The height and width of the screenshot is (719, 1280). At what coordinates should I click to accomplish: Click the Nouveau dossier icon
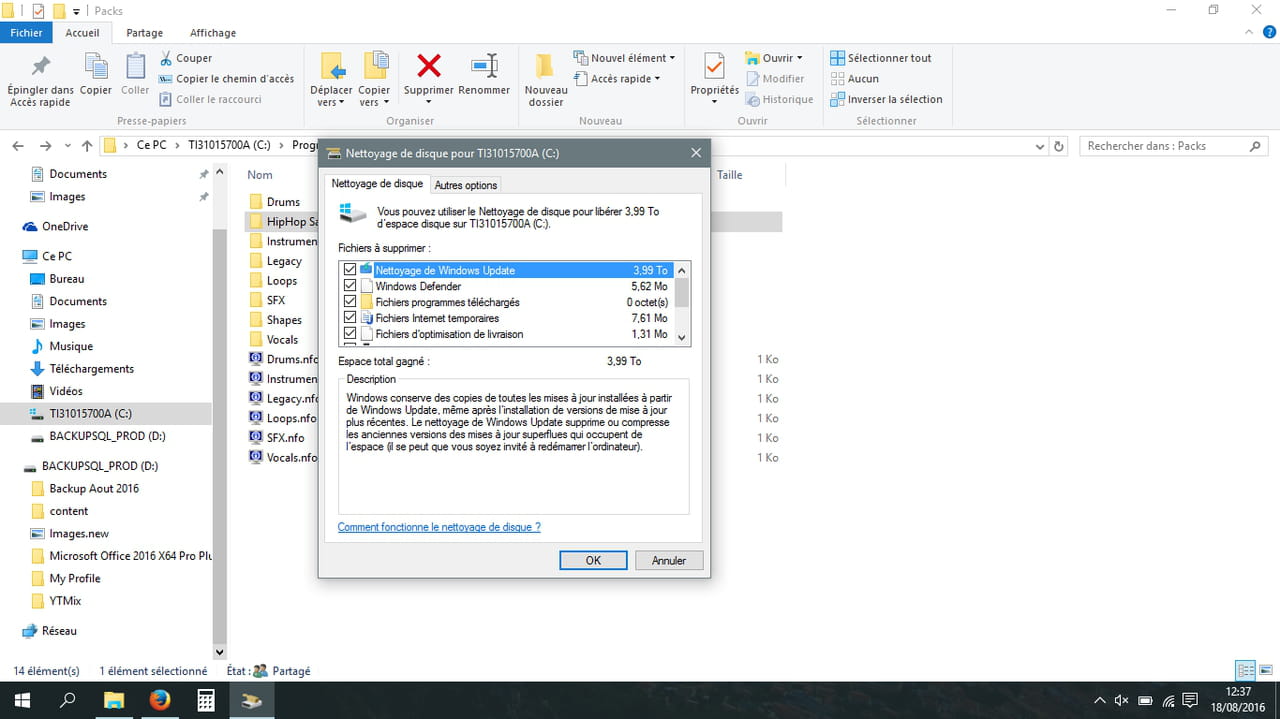pyautogui.click(x=545, y=66)
